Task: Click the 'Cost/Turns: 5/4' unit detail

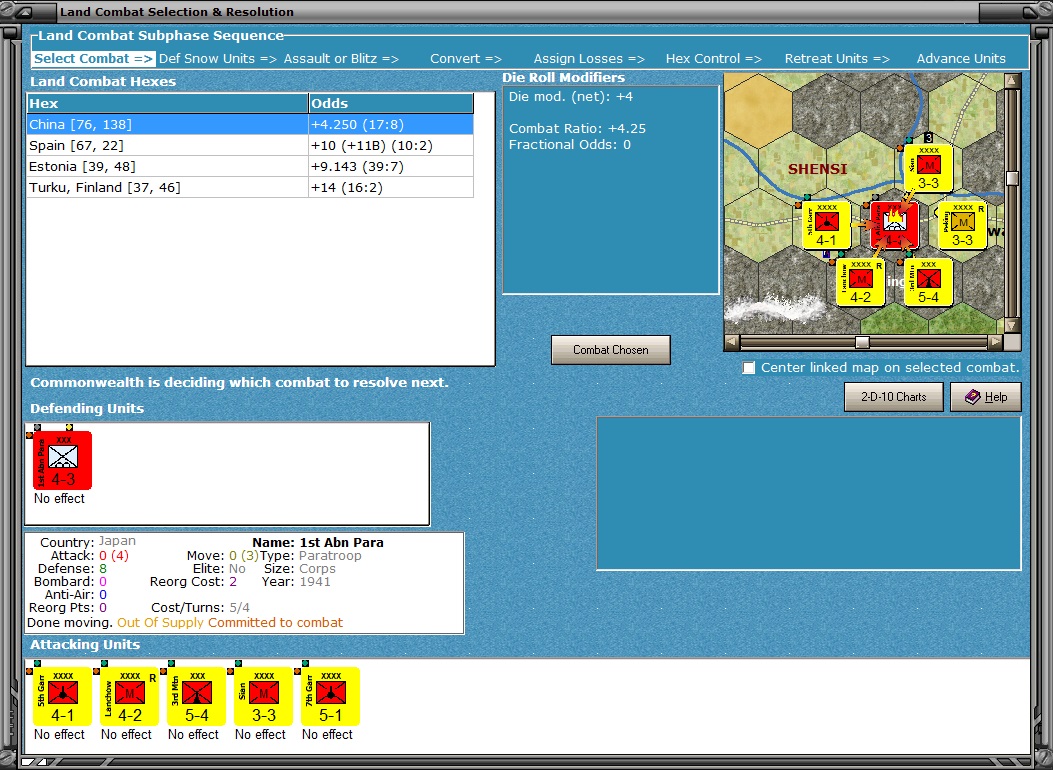Action: (x=200, y=608)
